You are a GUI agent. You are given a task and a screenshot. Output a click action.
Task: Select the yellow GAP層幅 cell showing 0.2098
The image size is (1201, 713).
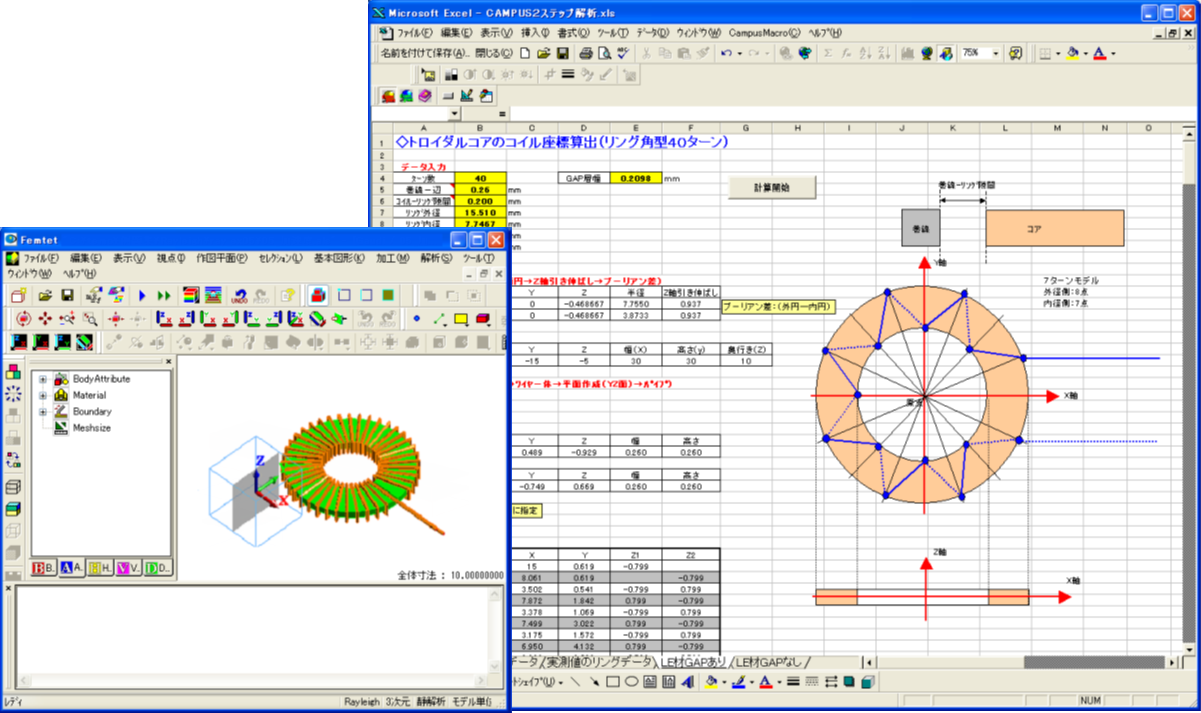click(634, 178)
